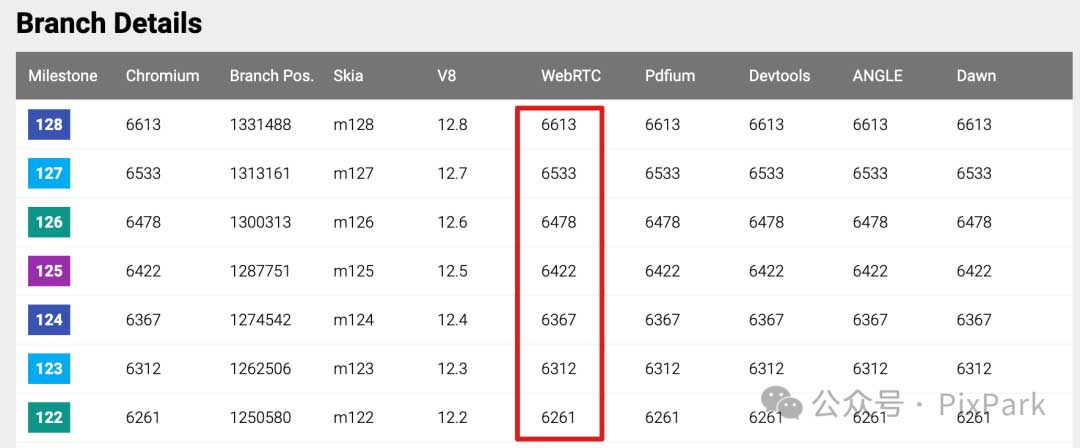The width and height of the screenshot is (1080, 448).
Task: Select WebRTC value 6367 in row 124
Action: 558,320
